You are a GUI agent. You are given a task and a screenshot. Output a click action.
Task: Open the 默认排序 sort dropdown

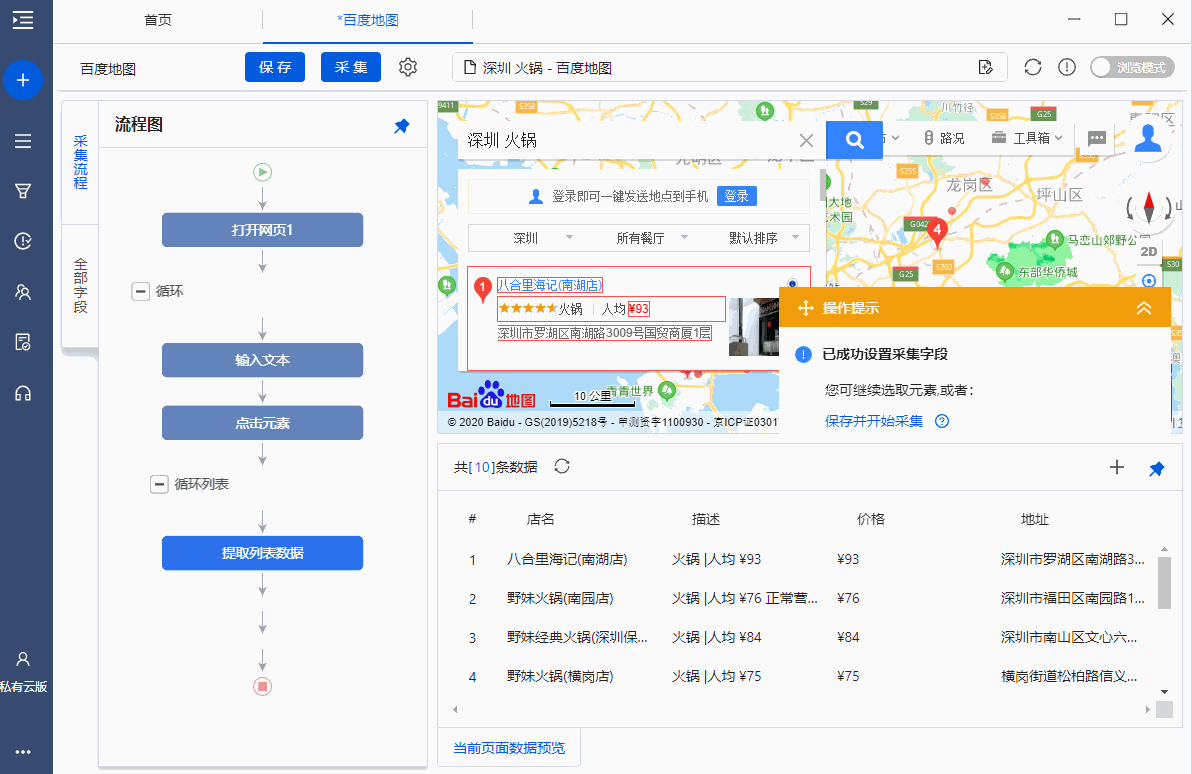coord(764,238)
